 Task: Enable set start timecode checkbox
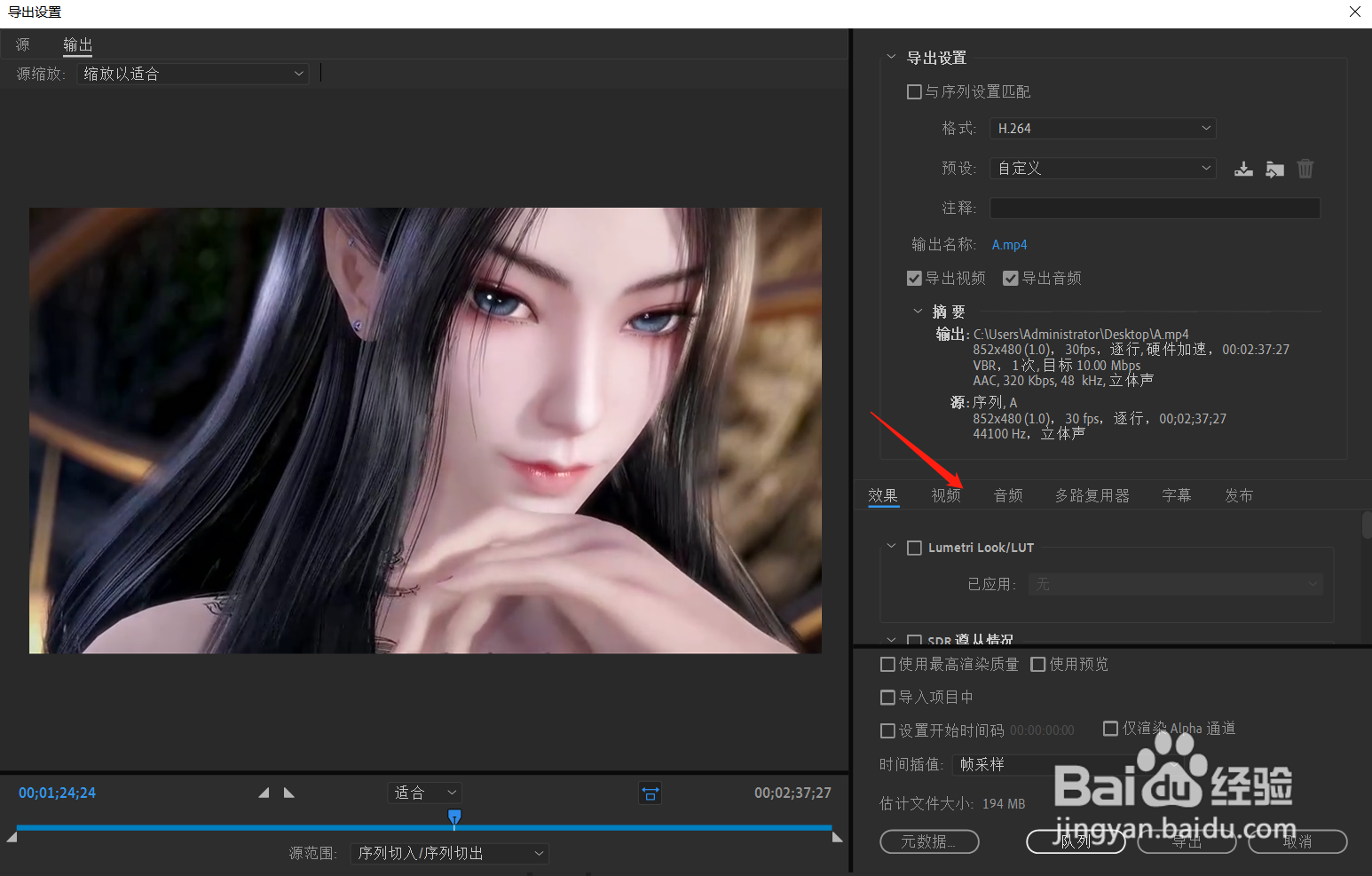tap(887, 730)
